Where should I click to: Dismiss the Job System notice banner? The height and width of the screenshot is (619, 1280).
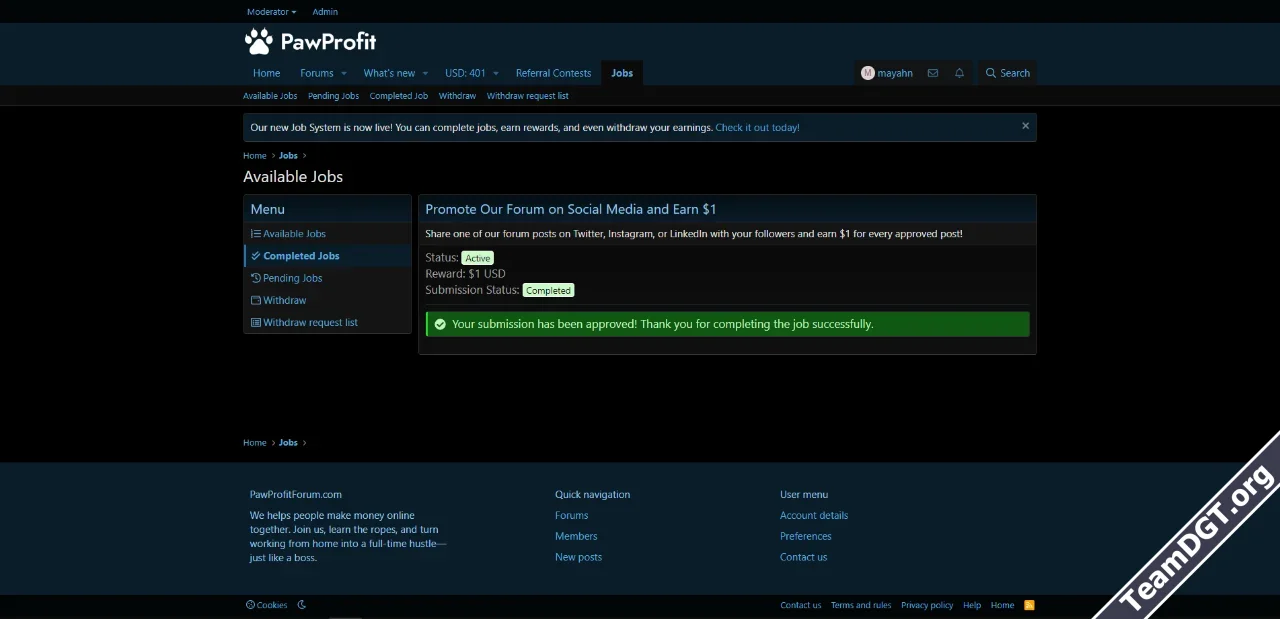pos(1025,126)
